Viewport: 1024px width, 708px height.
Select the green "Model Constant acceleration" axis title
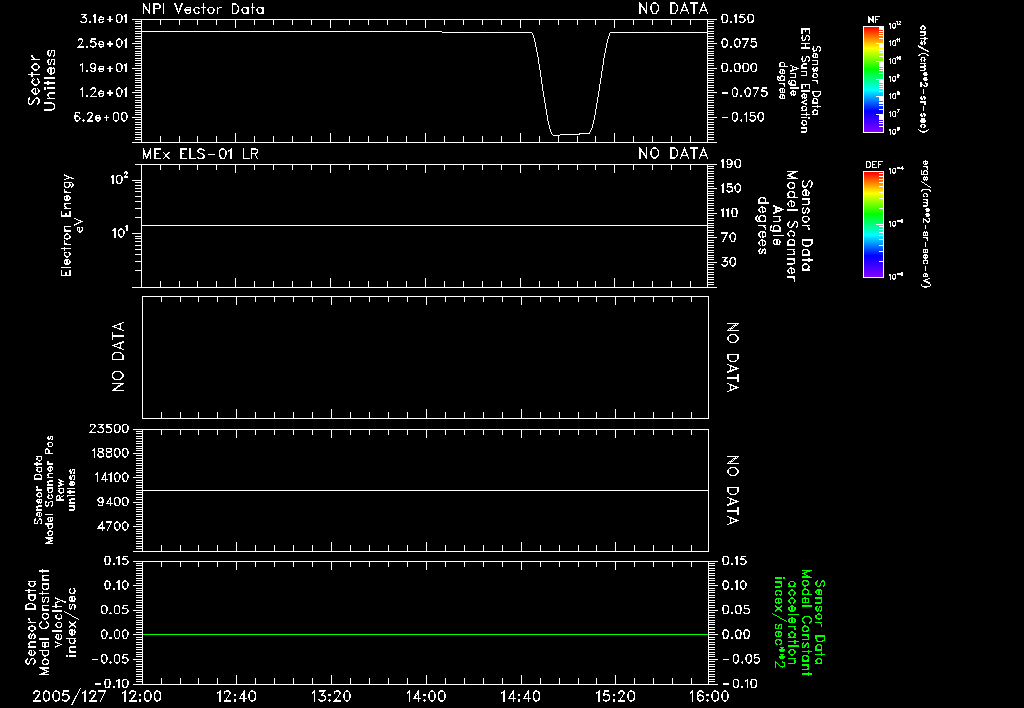click(799, 622)
